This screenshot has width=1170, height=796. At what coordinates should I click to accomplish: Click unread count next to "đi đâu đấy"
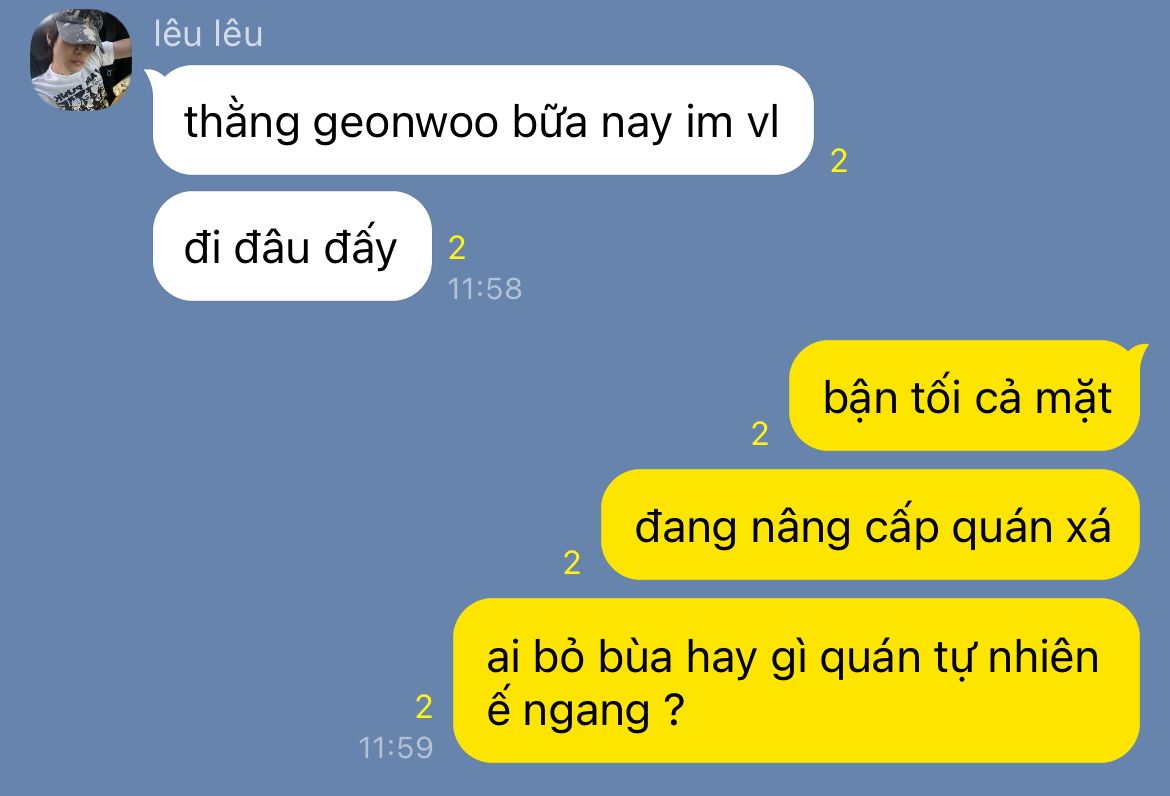[457, 248]
